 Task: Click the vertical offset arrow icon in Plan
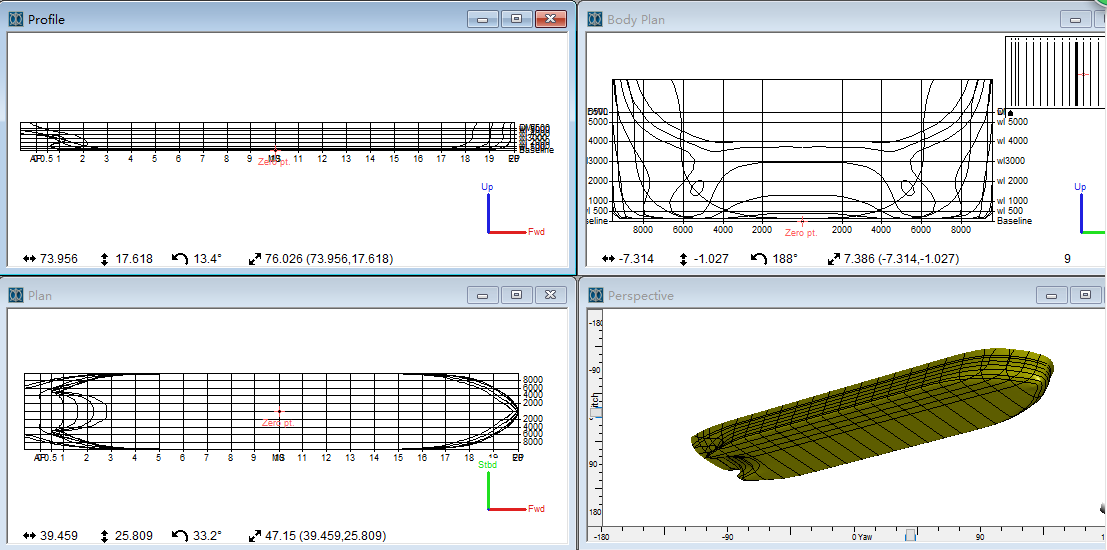105,536
